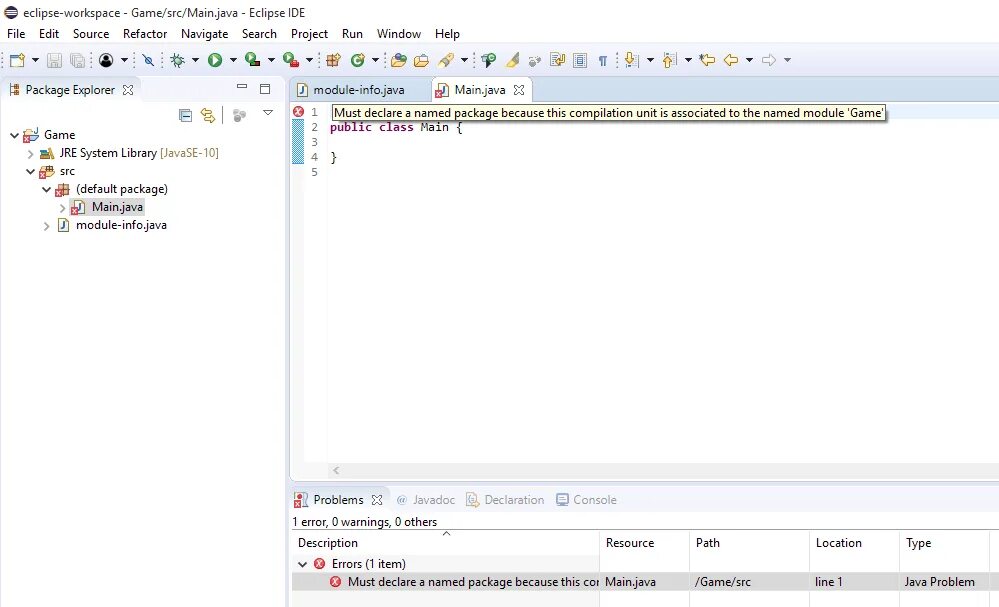Open the Search dropdown arrow
Image resolution: width=999 pixels, height=607 pixels.
pos(464,60)
